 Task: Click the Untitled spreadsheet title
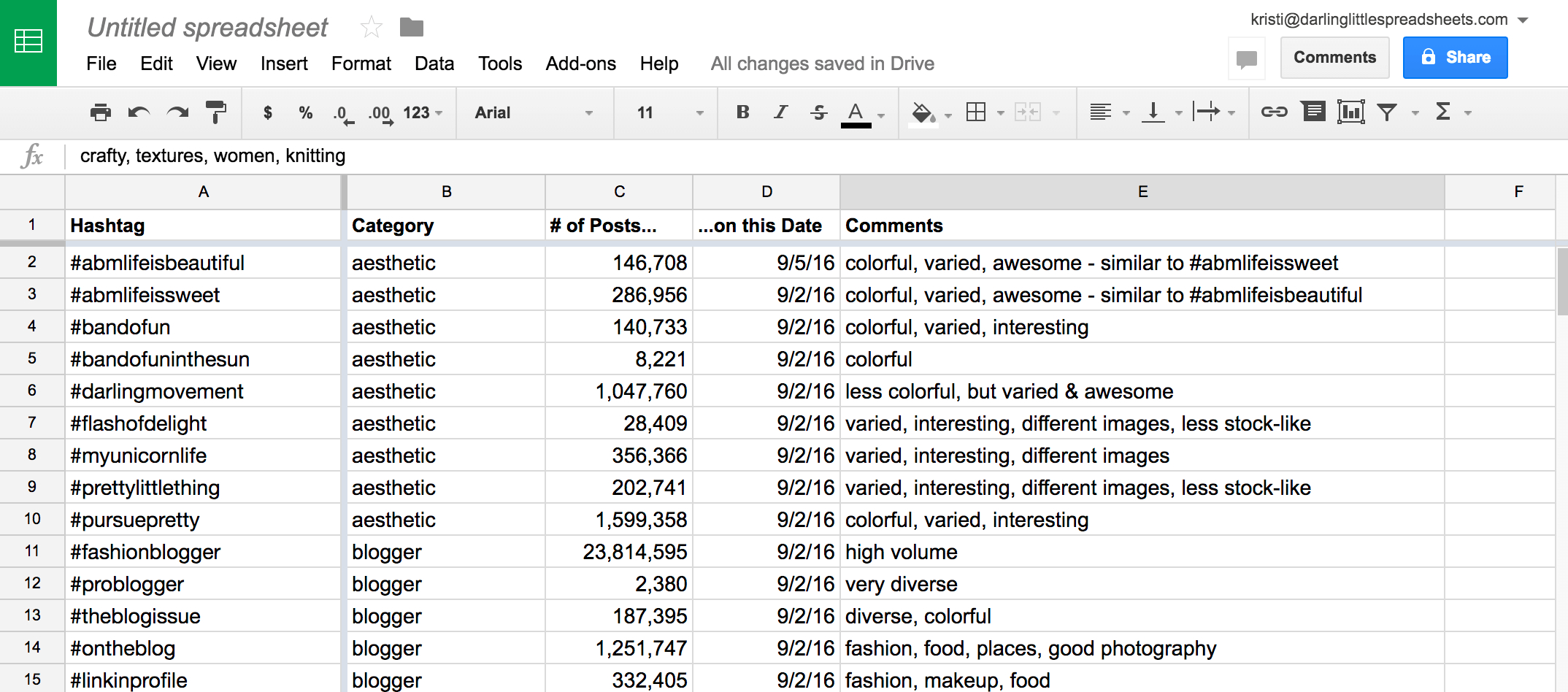pos(207,28)
